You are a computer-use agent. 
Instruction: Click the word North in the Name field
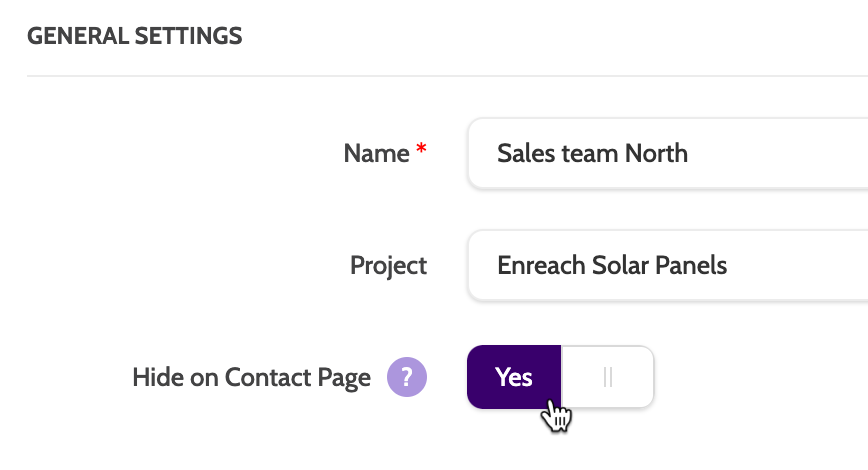(656, 153)
